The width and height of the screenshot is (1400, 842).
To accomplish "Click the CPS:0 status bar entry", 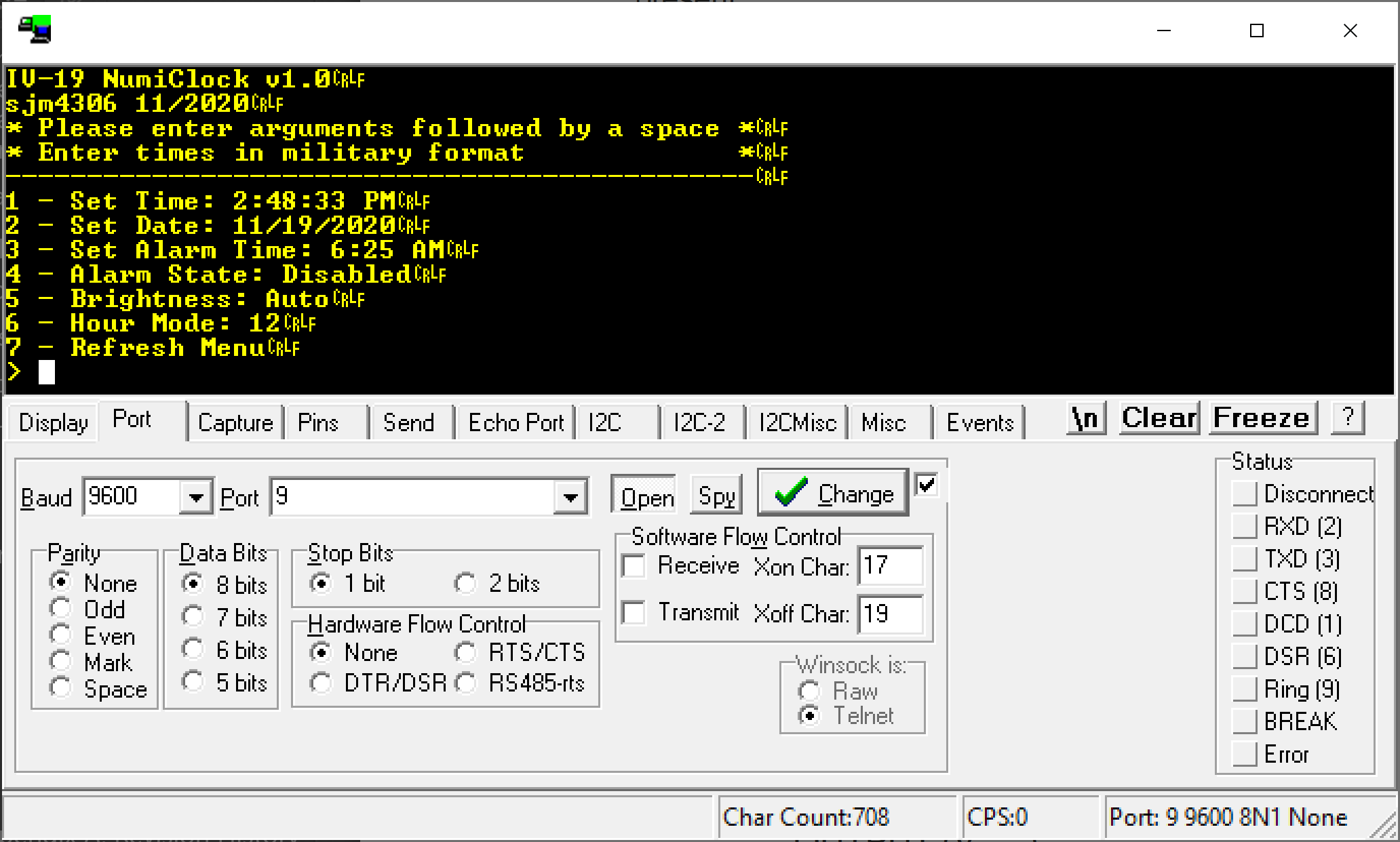I will (1030, 817).
